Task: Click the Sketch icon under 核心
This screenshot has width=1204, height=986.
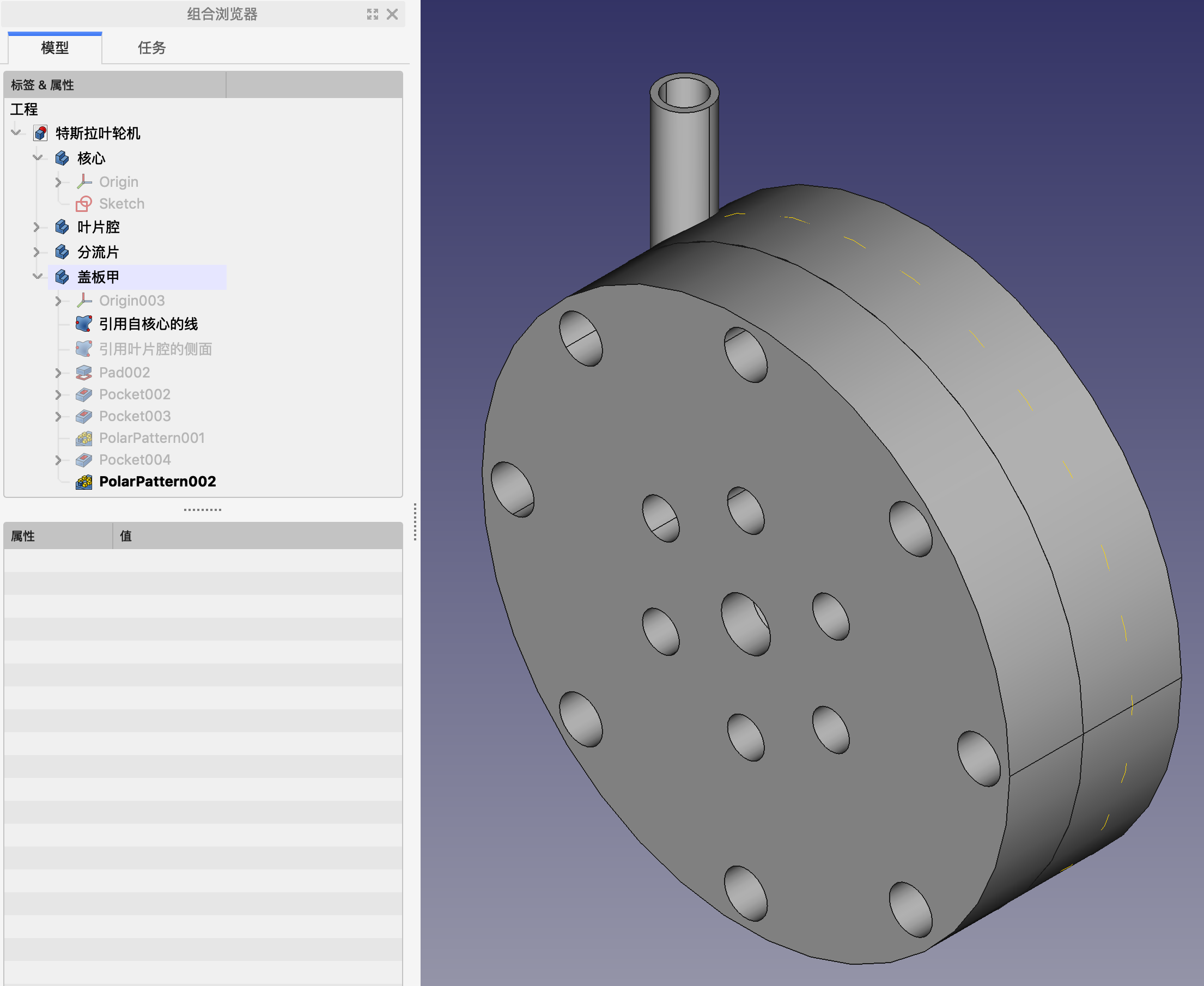Action: click(84, 203)
